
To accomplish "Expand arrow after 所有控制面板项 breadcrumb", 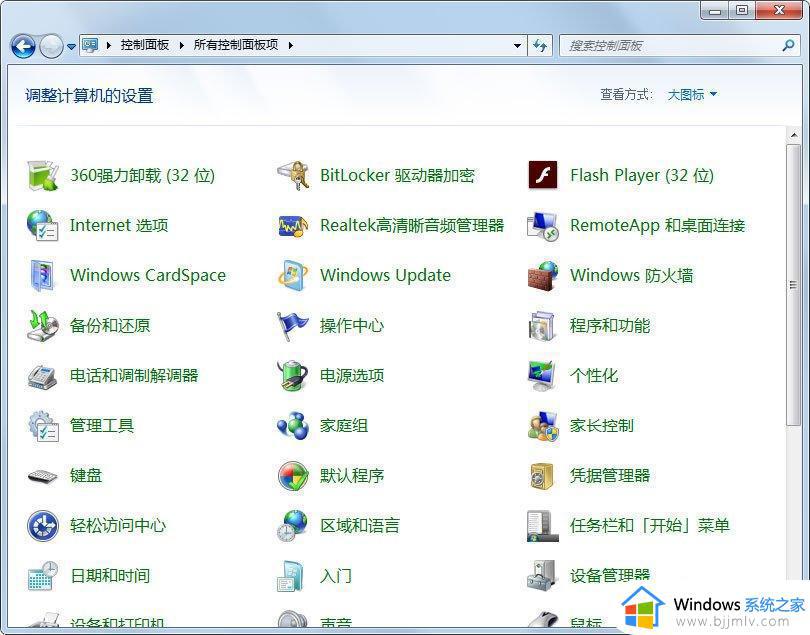I will (x=291, y=45).
